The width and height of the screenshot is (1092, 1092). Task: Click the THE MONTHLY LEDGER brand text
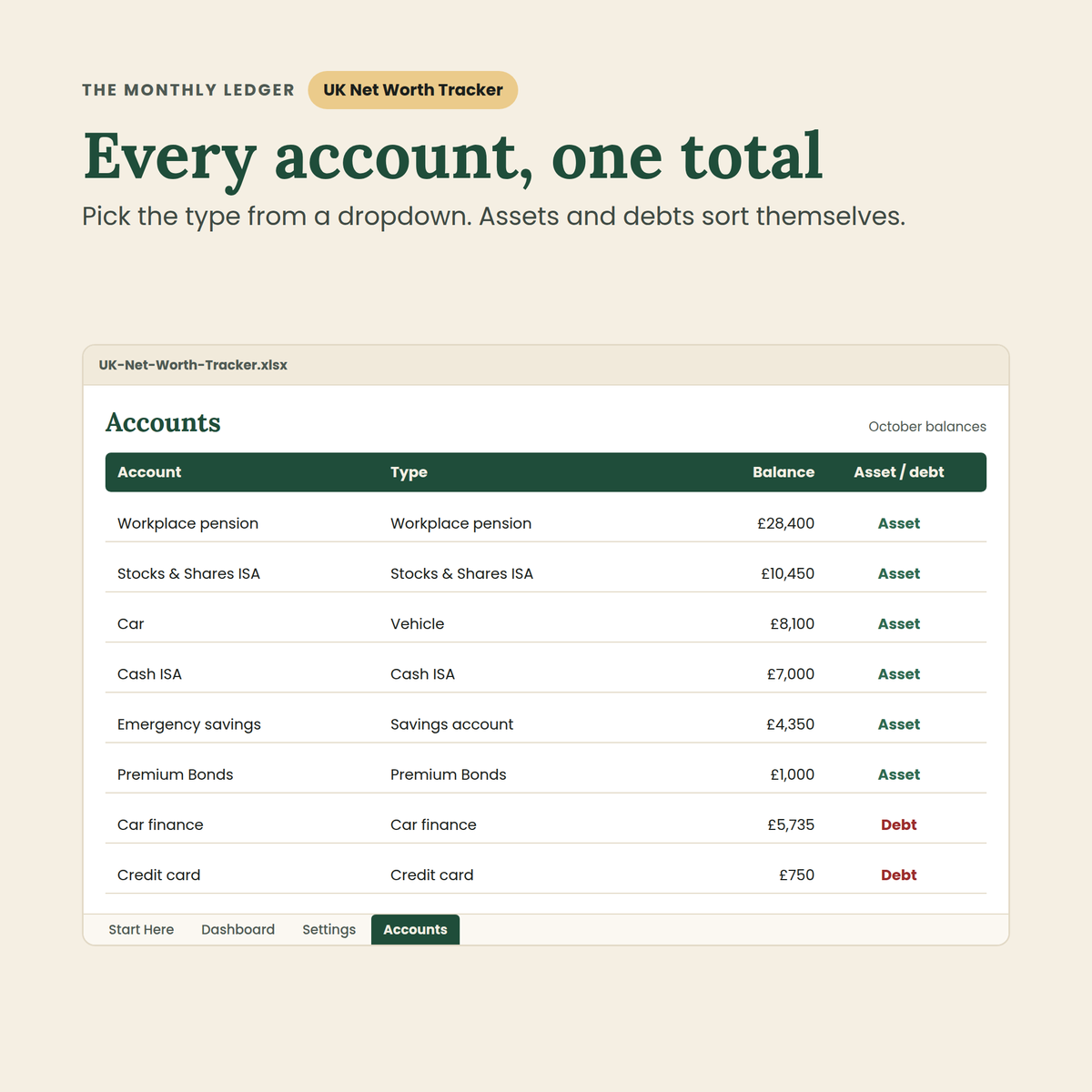(188, 90)
